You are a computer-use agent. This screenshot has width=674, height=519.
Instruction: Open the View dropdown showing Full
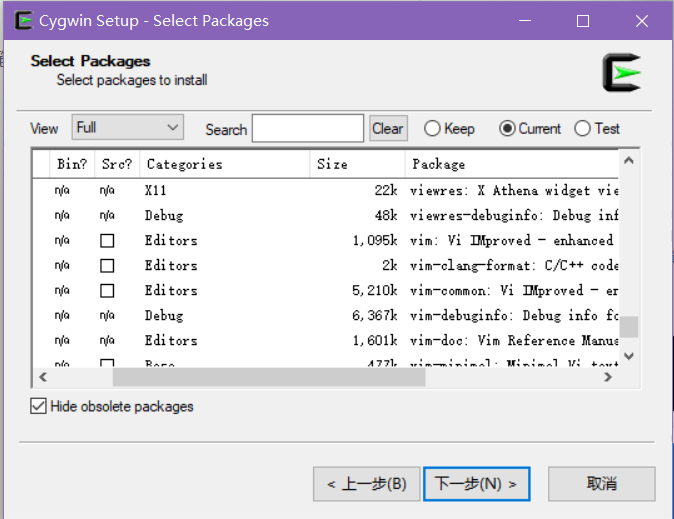point(128,127)
